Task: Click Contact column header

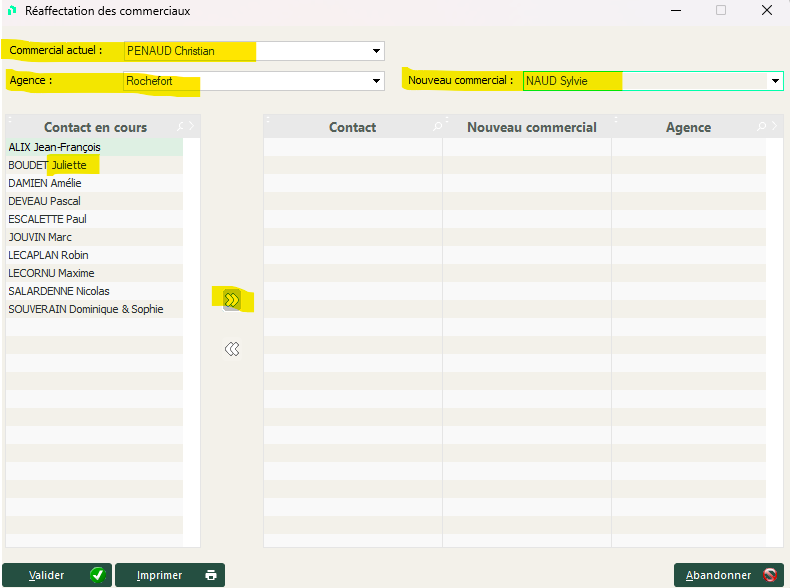Action: 353,127
